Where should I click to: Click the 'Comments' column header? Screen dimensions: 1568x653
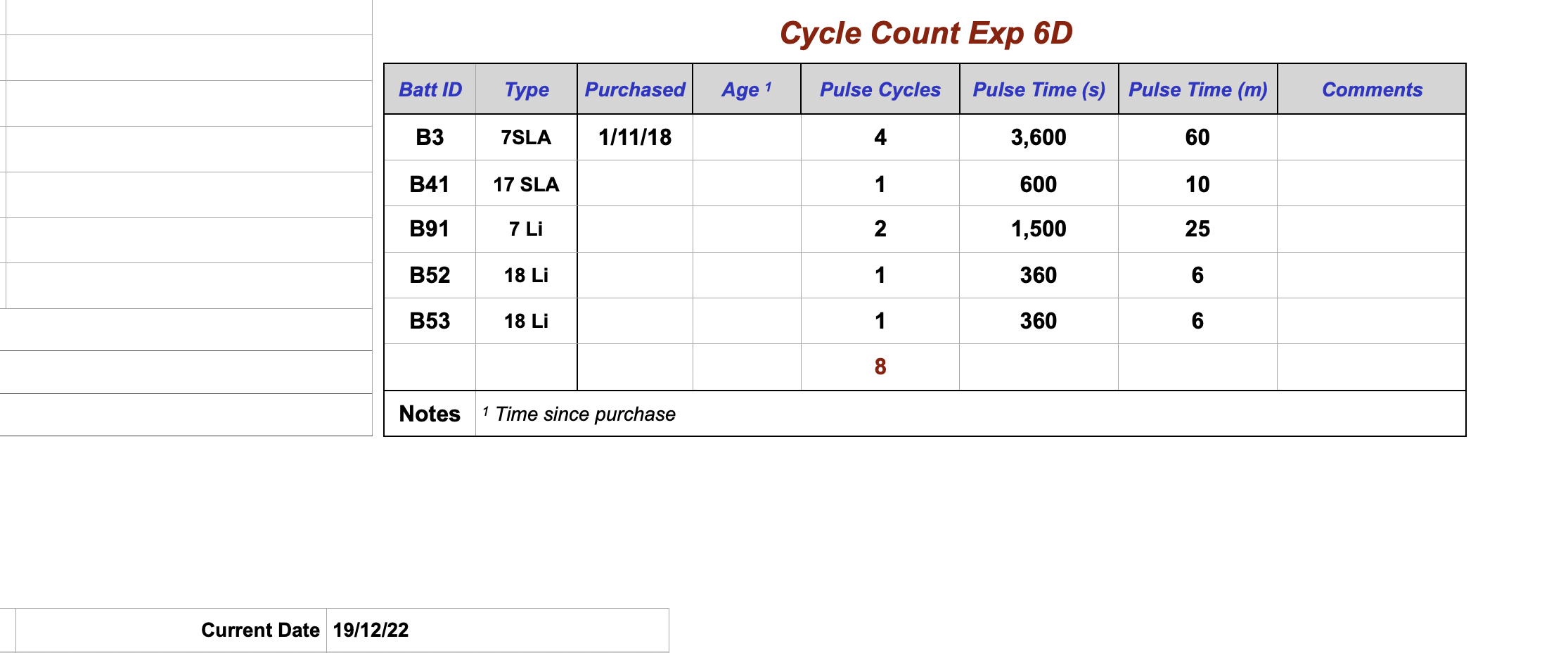pos(1372,89)
